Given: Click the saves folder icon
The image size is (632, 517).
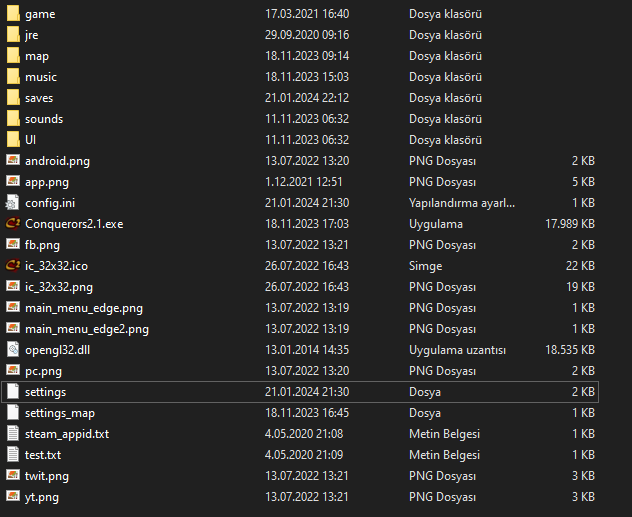Looking at the screenshot, I should (13, 97).
